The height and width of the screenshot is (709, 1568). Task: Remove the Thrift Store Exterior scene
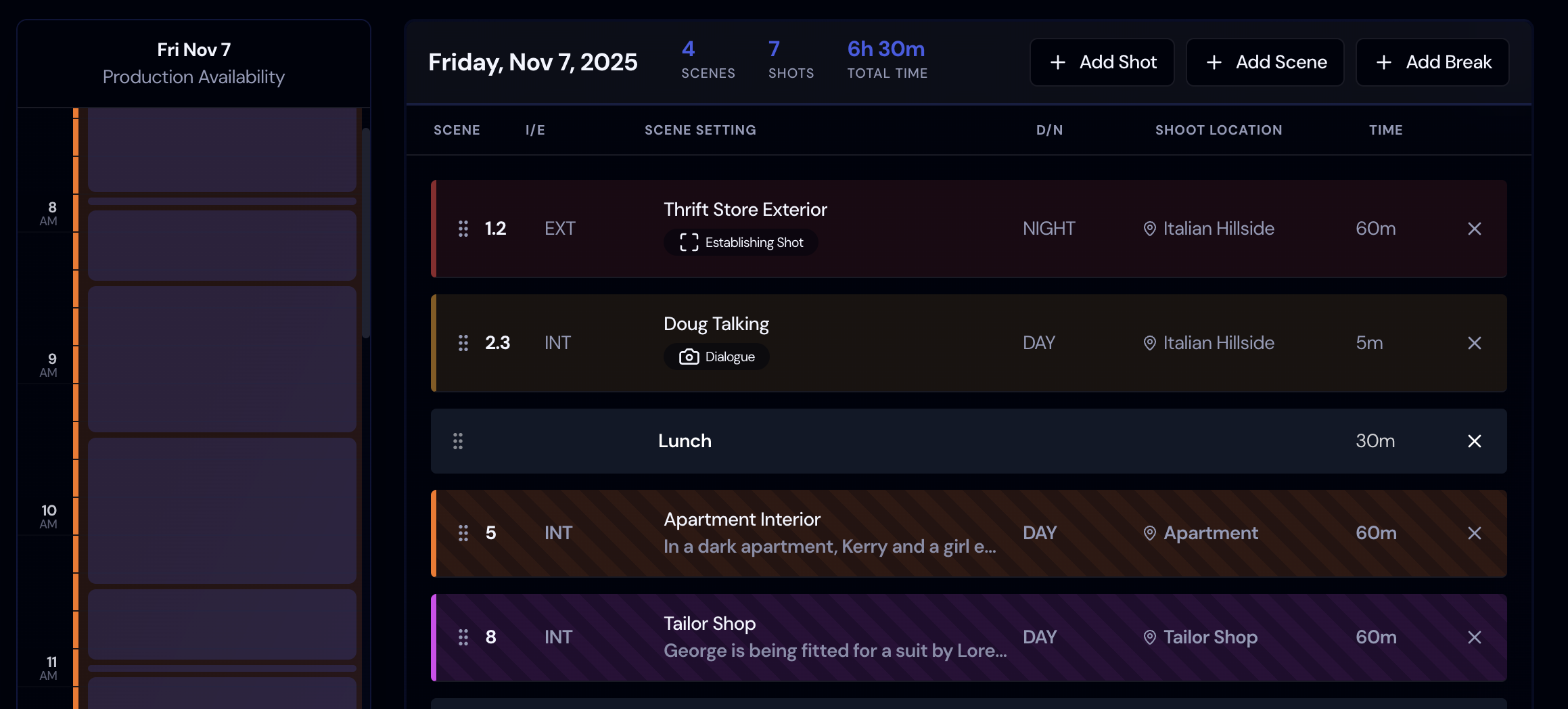point(1475,229)
